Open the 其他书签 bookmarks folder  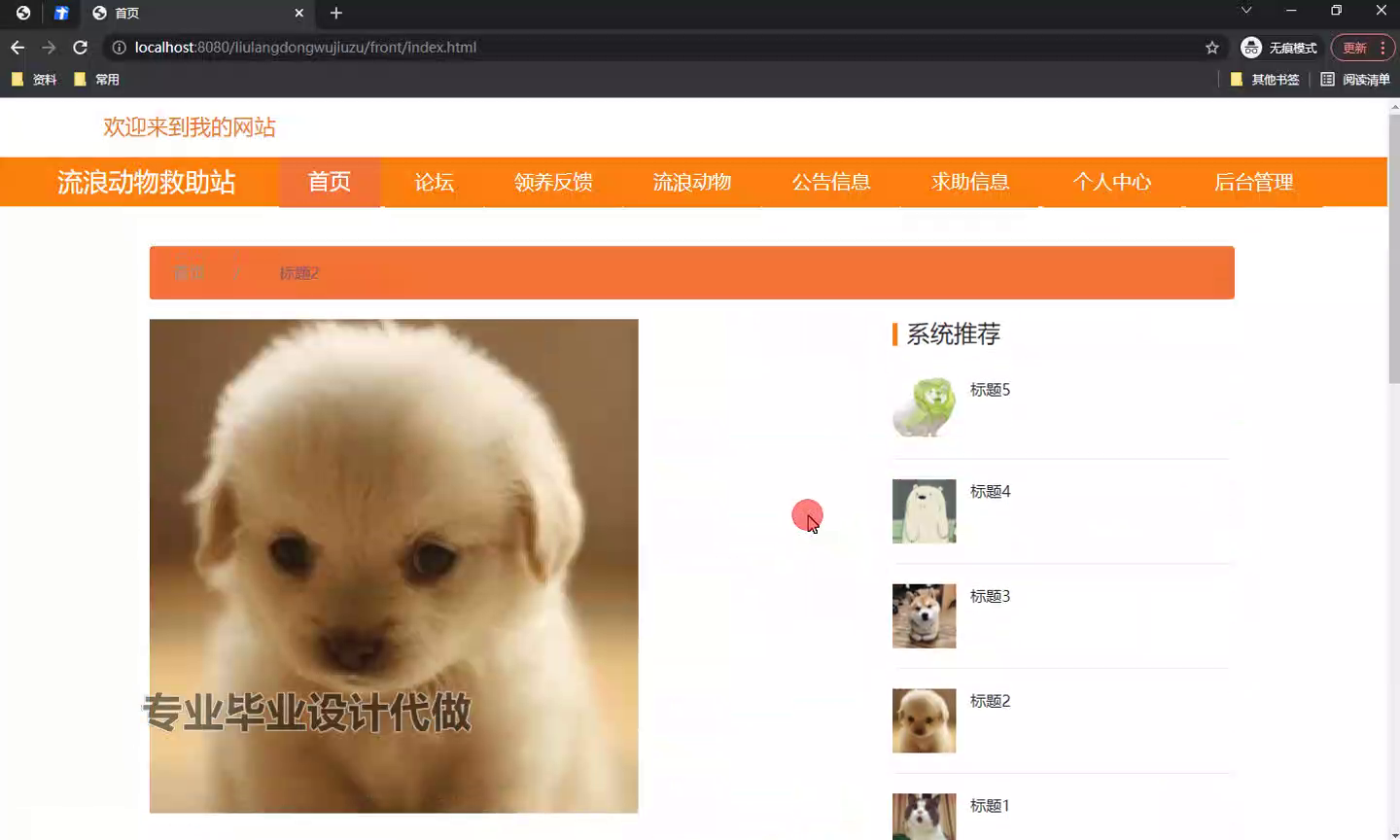click(1265, 80)
